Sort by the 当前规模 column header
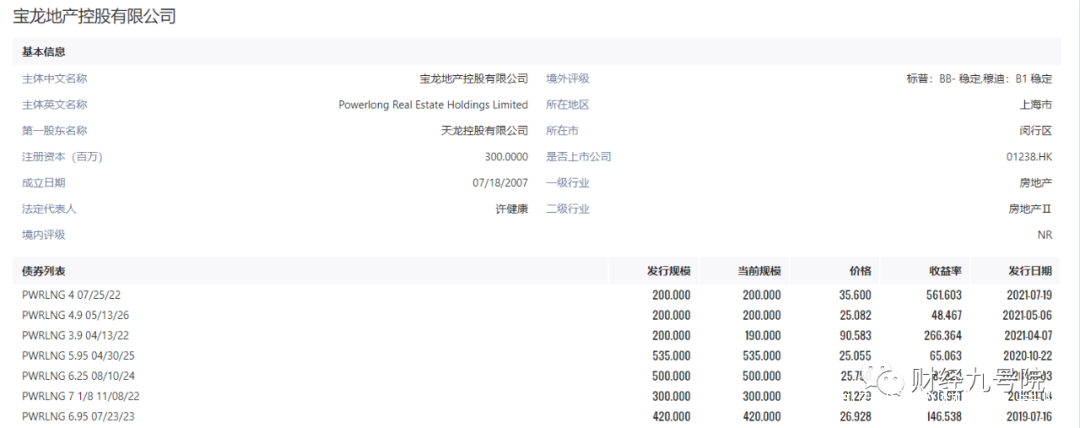This screenshot has height=428, width=1080. (760, 271)
